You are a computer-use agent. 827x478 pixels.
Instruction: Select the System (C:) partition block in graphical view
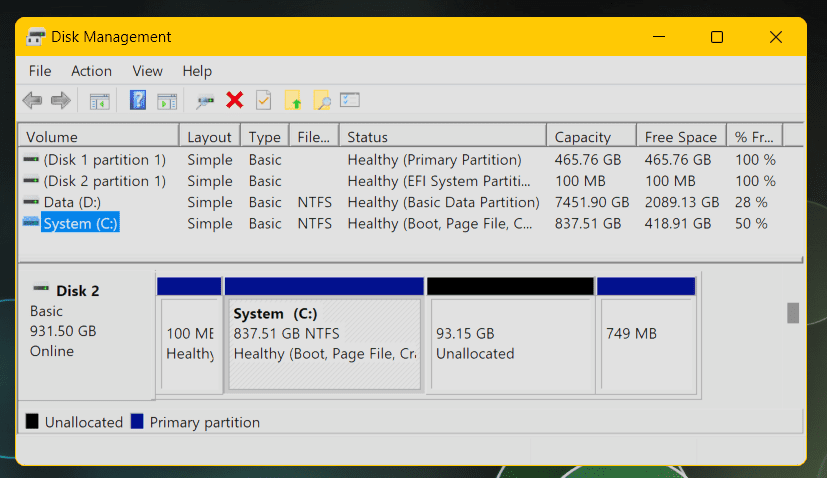324,336
